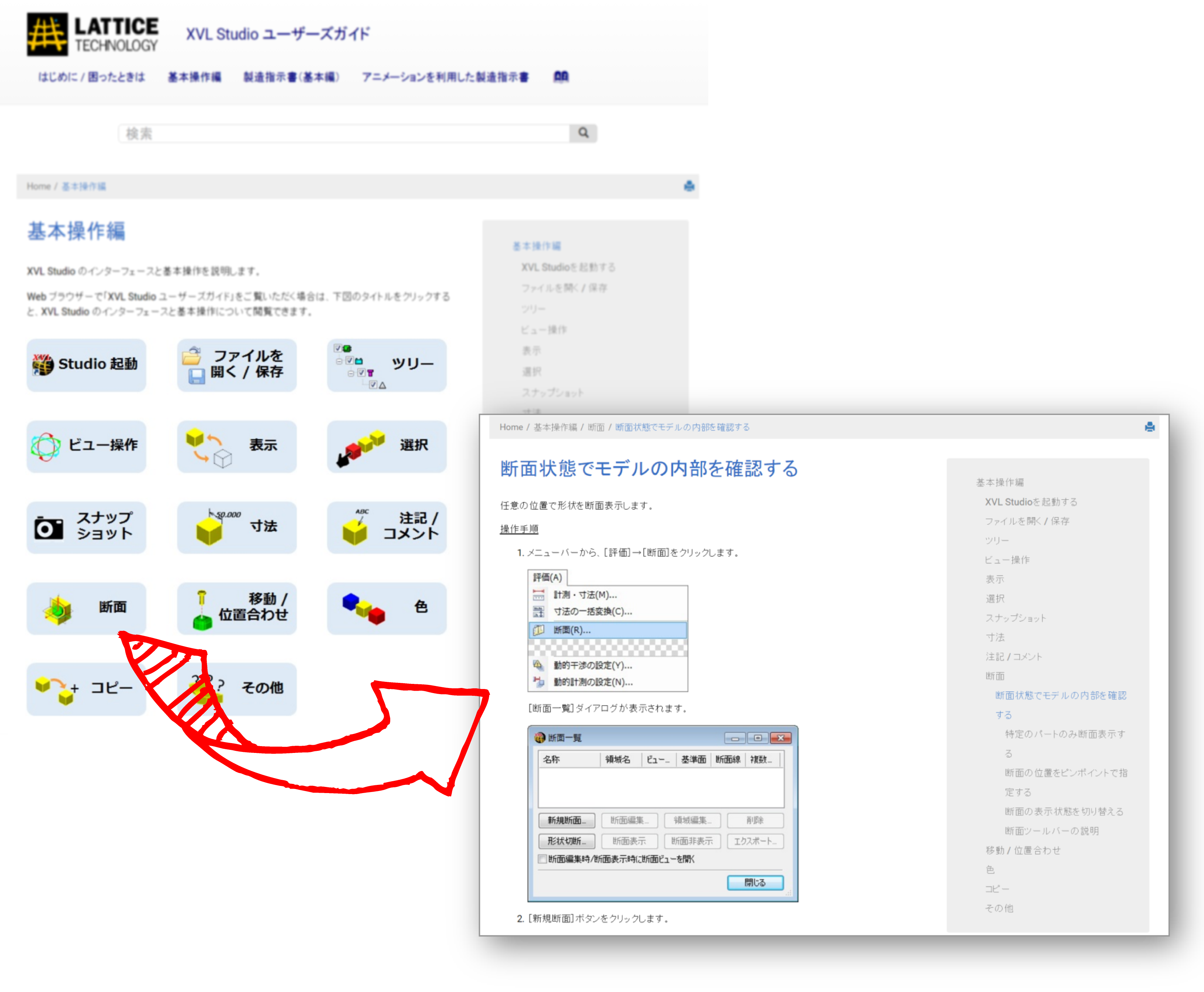
Task: Click 動的計測の設定(N)... menu entry
Action: (608, 682)
